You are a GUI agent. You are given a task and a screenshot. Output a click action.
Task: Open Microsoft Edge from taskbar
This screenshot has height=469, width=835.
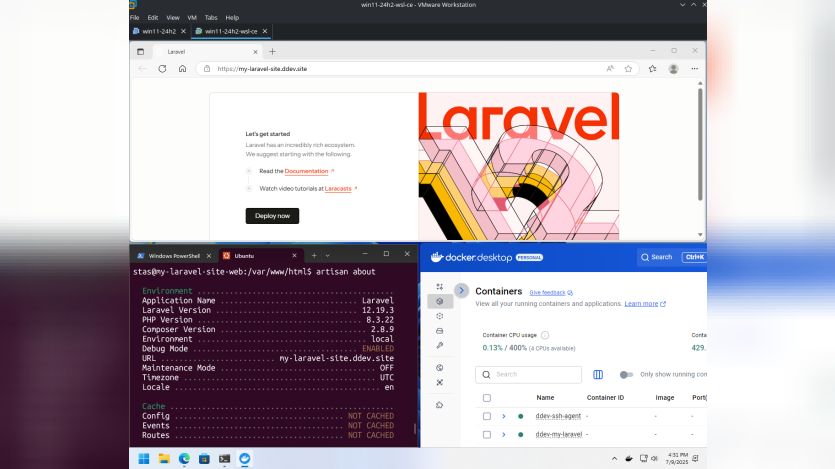pyautogui.click(x=184, y=458)
